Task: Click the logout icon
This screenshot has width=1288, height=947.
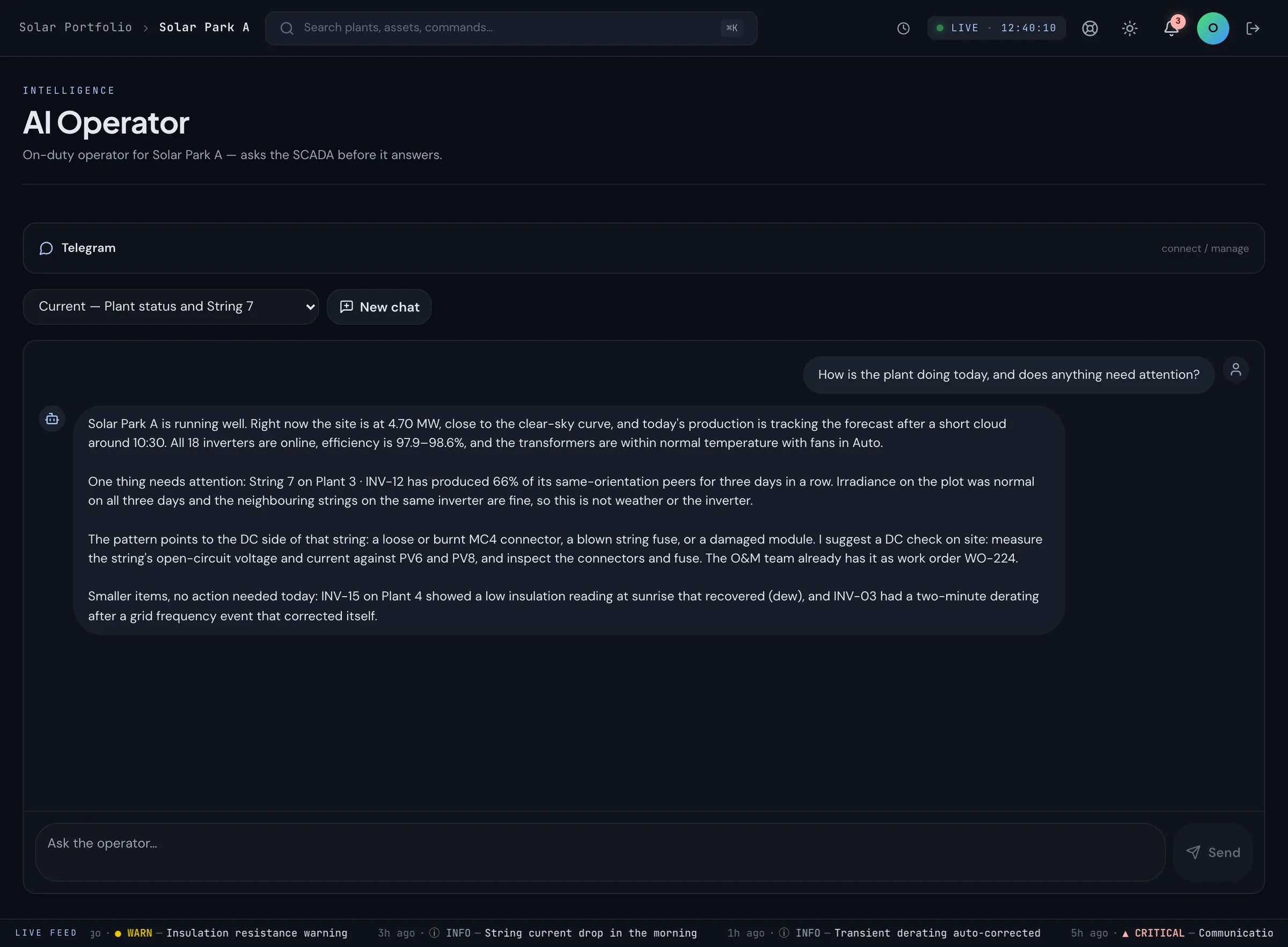Action: pyautogui.click(x=1253, y=28)
